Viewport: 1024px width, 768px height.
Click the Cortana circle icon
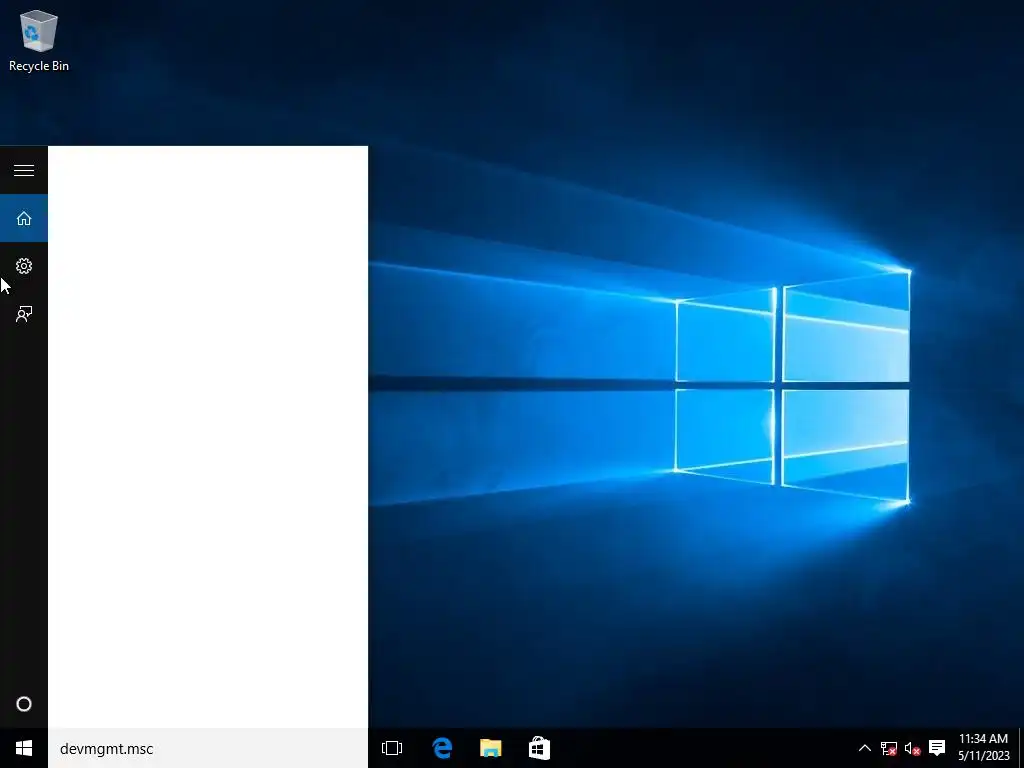click(24, 704)
